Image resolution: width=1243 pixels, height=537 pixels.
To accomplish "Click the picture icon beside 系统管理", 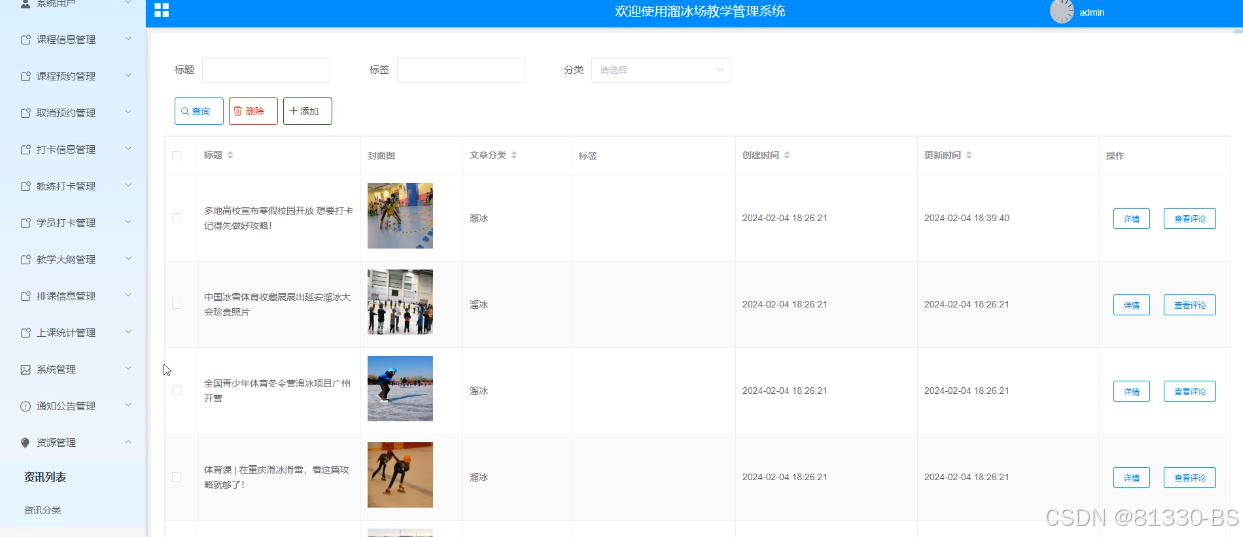I will coord(26,369).
